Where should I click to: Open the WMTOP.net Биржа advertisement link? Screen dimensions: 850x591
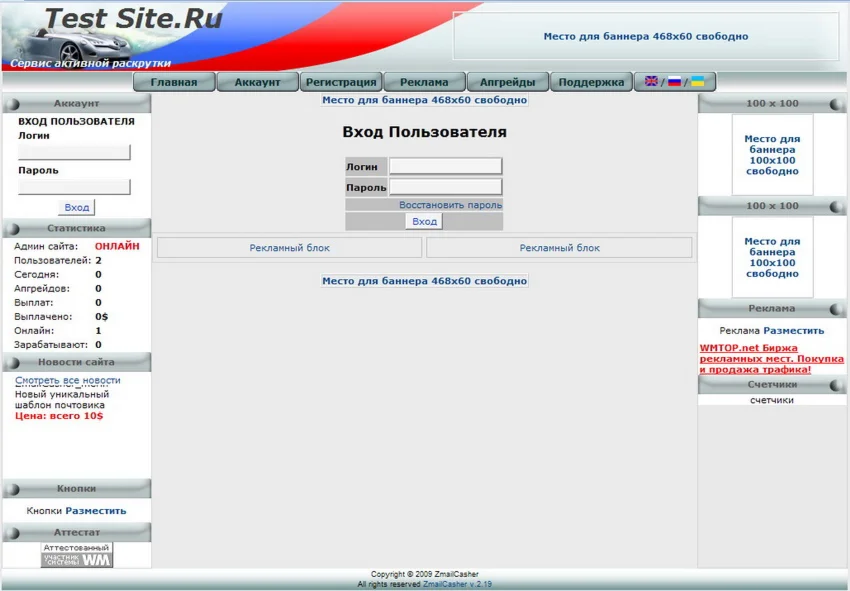click(771, 358)
